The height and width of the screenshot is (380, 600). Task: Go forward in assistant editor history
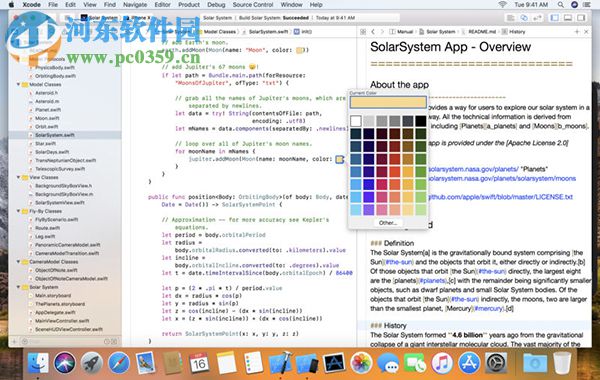pos(382,32)
